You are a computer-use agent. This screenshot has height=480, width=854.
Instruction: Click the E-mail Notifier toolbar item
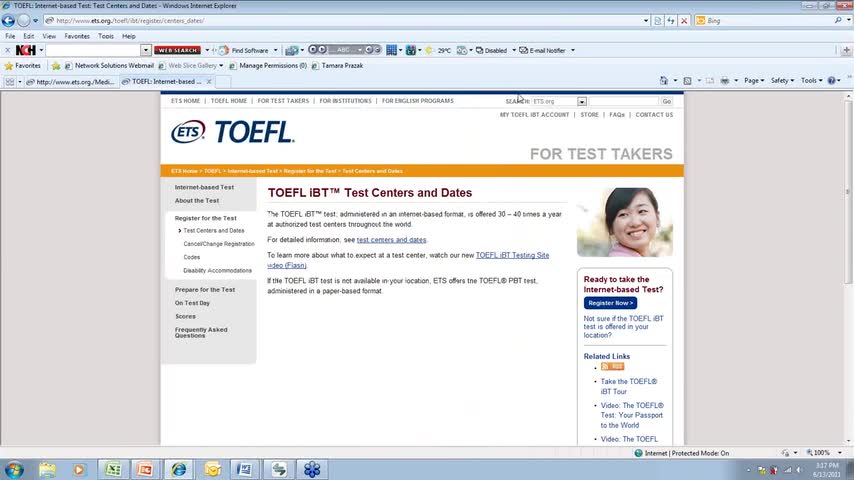(542, 50)
